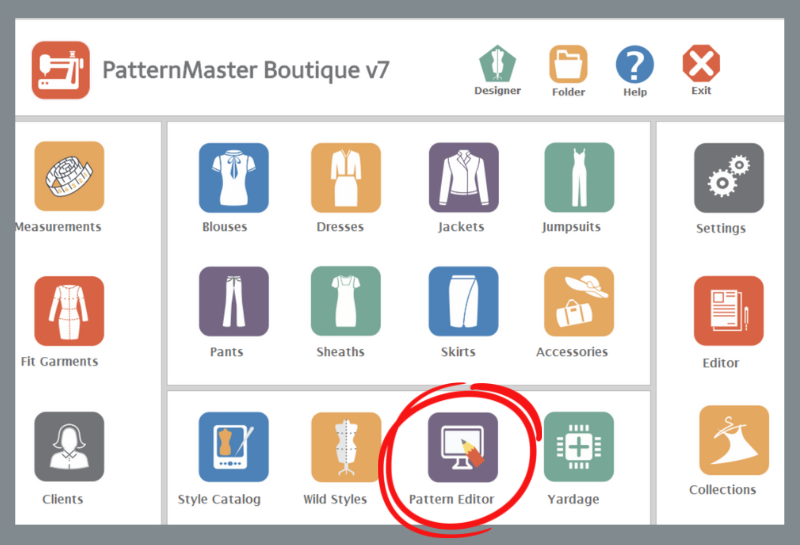Open the Folder icon in header
Viewport: 800px width, 545px height.
coord(568,64)
